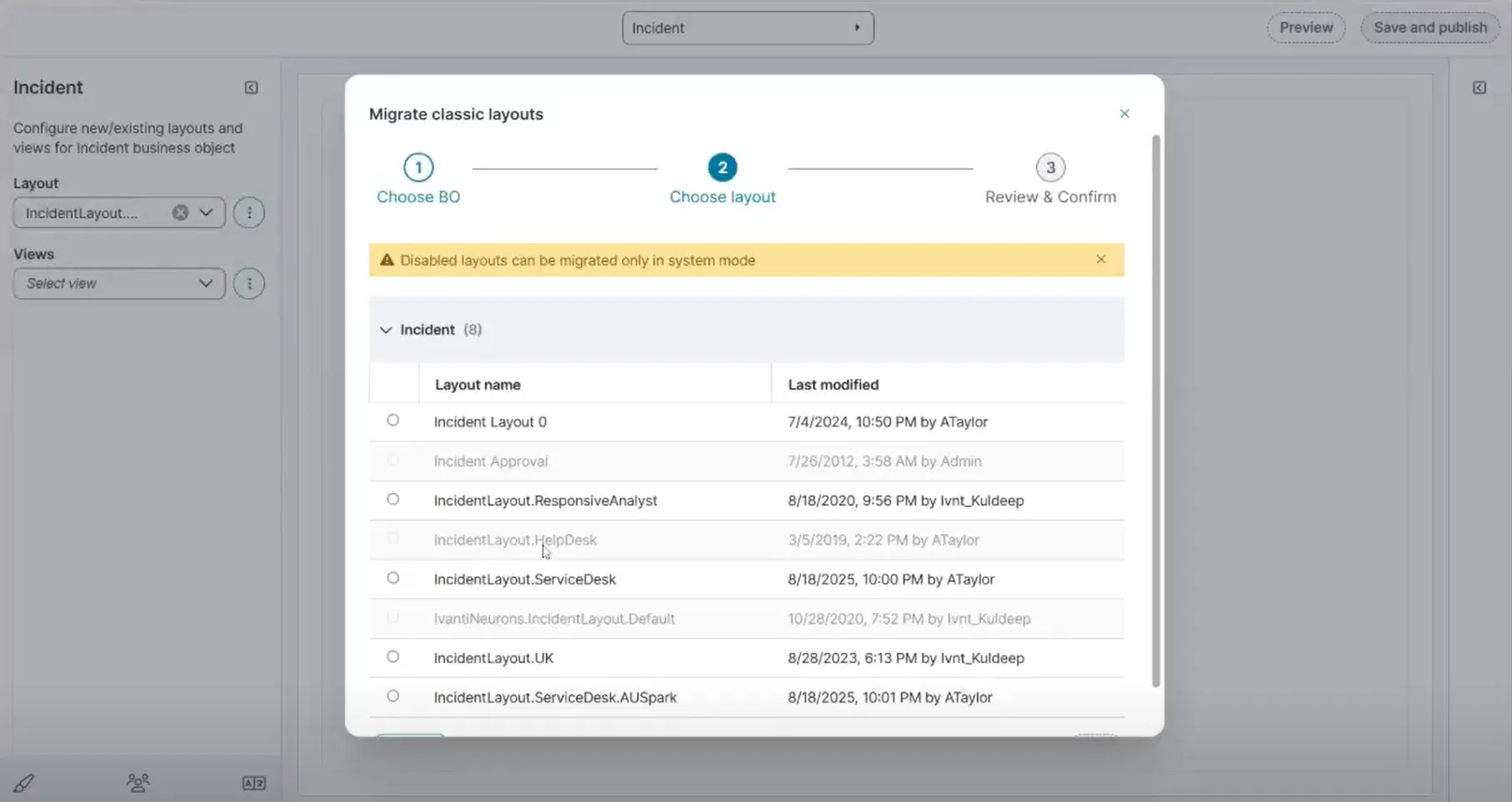
Task: Click date 8/28/2023, 6:13 PM by Ivnt_Kuldeep
Action: [906, 658]
